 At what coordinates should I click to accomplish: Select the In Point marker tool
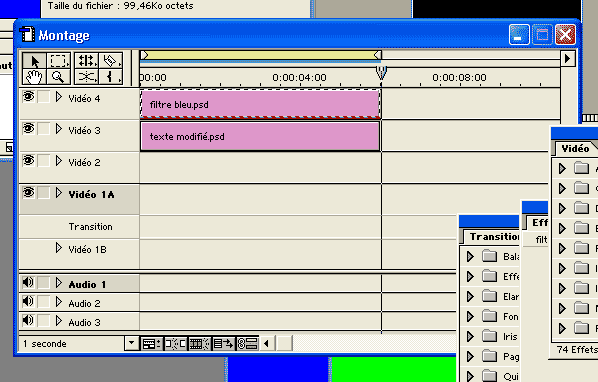coord(111,77)
